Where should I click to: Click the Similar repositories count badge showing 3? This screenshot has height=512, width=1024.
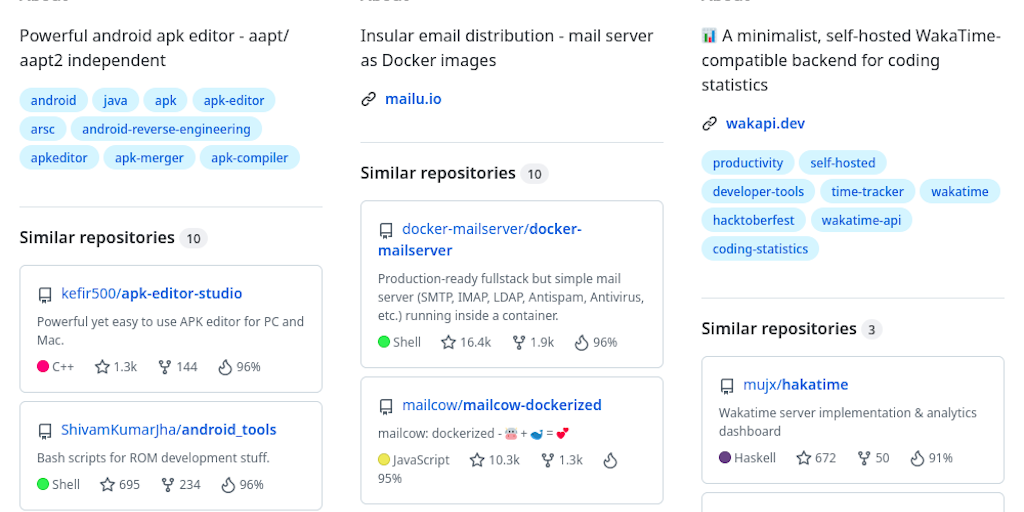[x=872, y=329]
